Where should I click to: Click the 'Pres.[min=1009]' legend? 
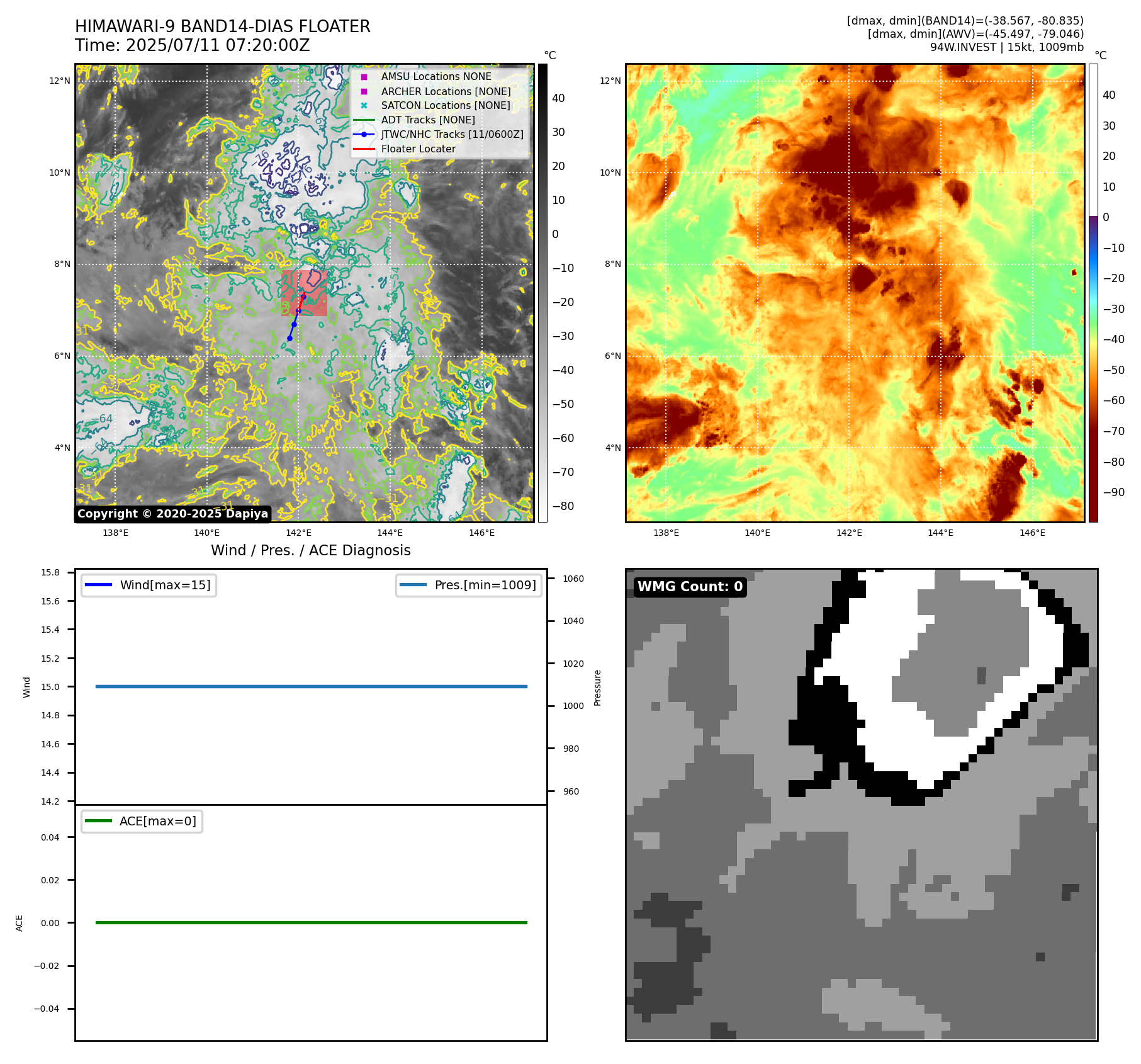[469, 585]
